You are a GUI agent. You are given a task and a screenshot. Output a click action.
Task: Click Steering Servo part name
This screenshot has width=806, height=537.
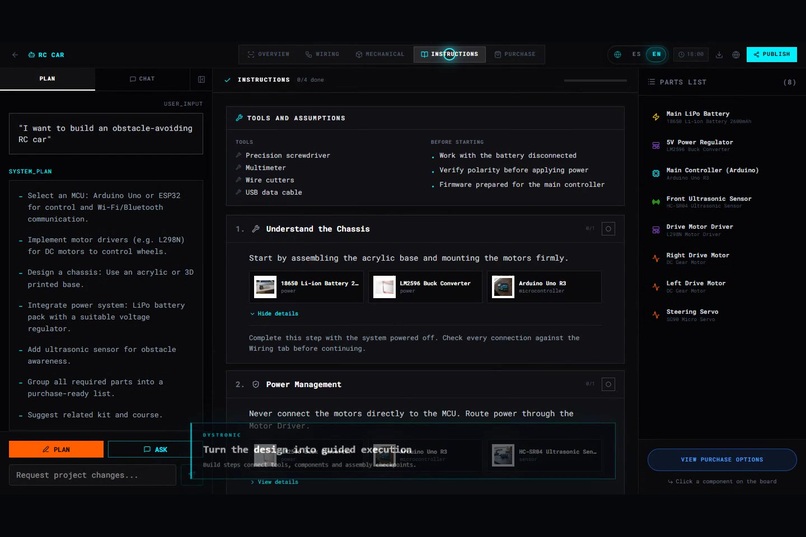[x=692, y=311]
